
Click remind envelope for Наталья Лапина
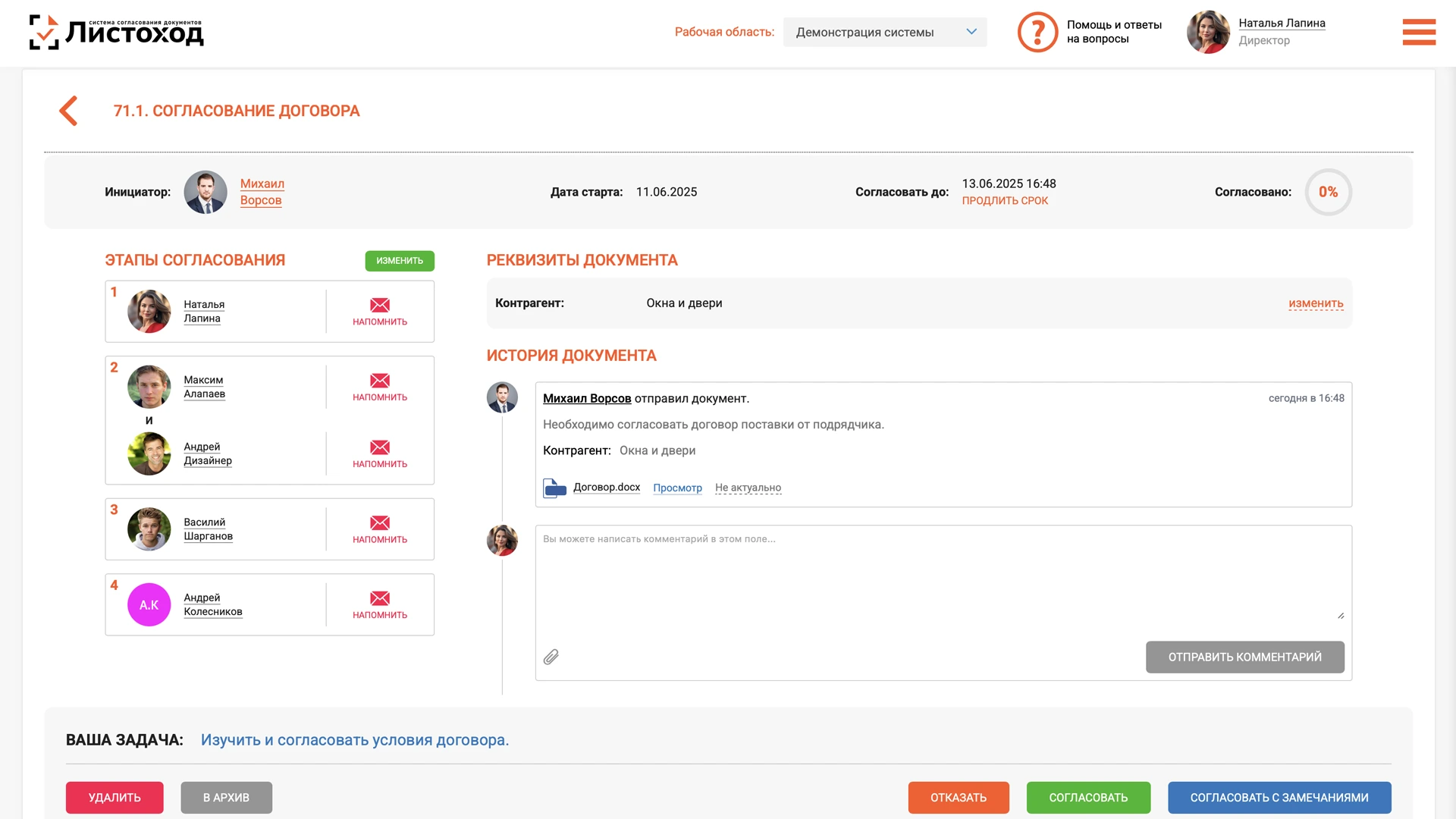(380, 306)
